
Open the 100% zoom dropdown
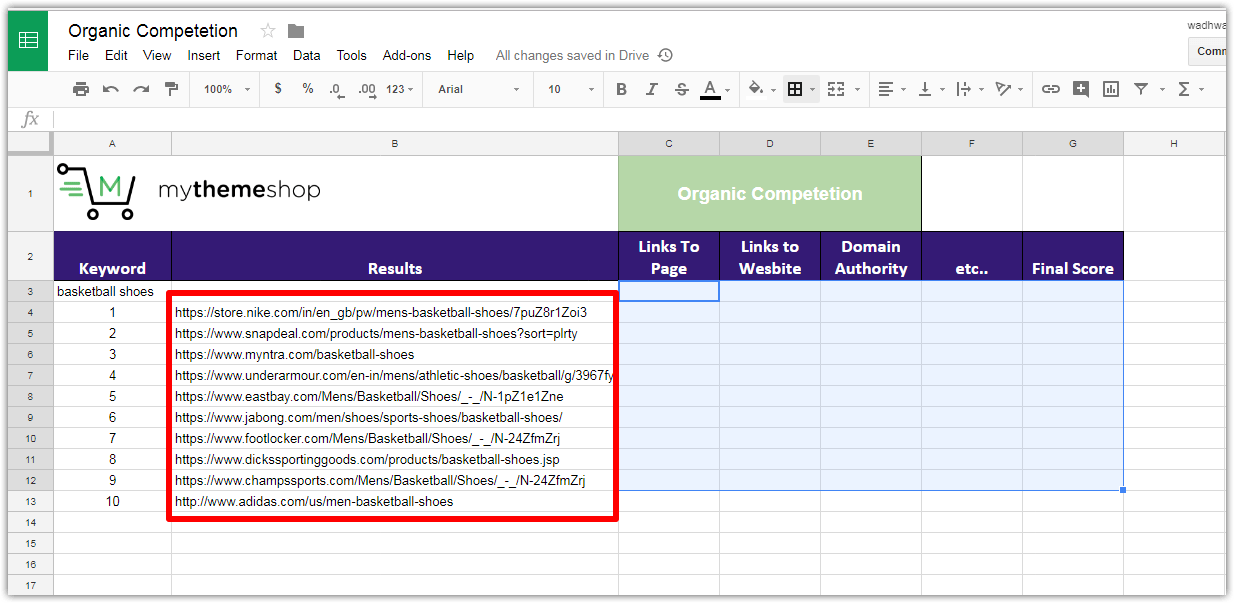[228, 89]
